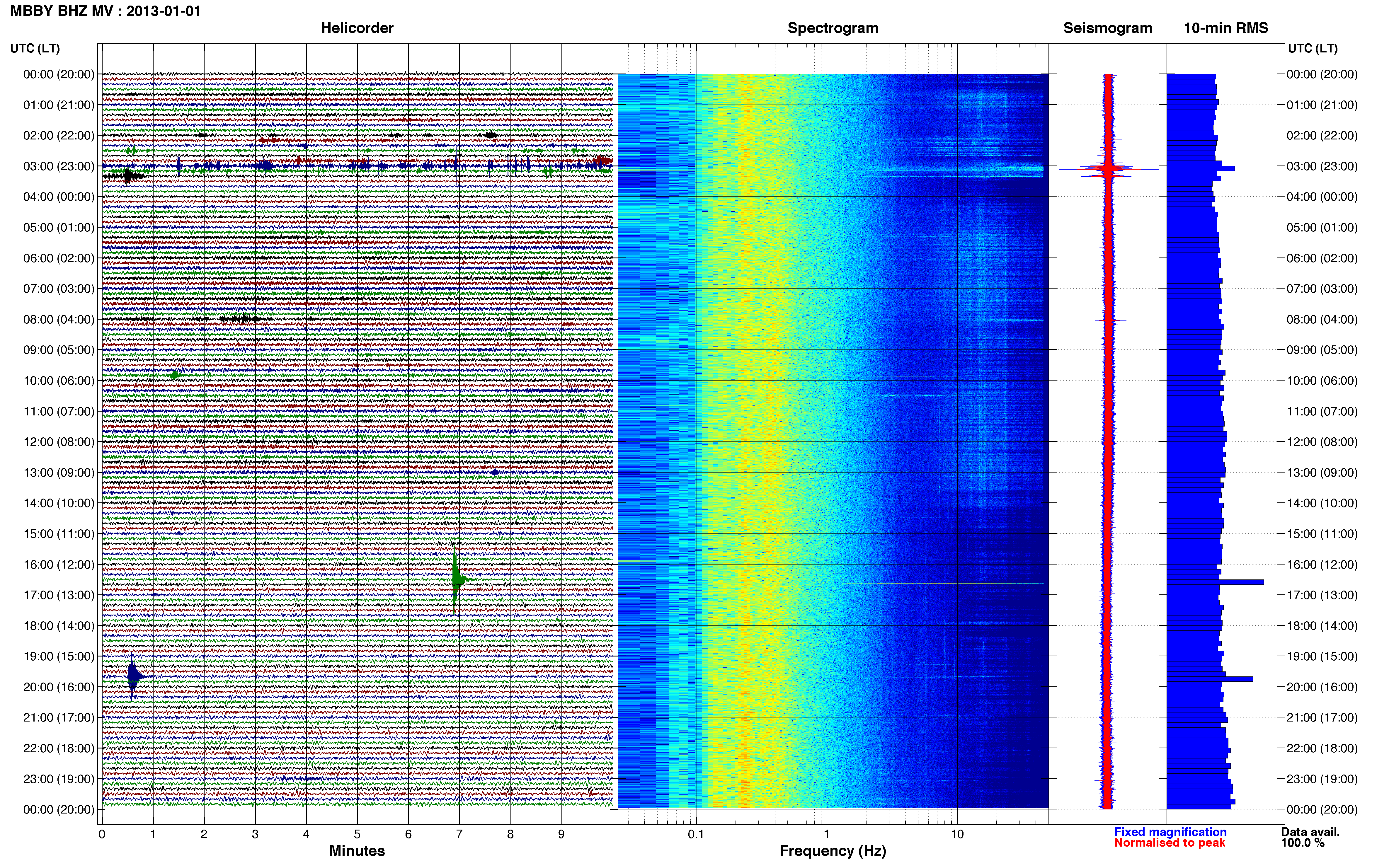Click the 'Data avail.' label
The height and width of the screenshot is (868, 1389).
tap(1310, 832)
